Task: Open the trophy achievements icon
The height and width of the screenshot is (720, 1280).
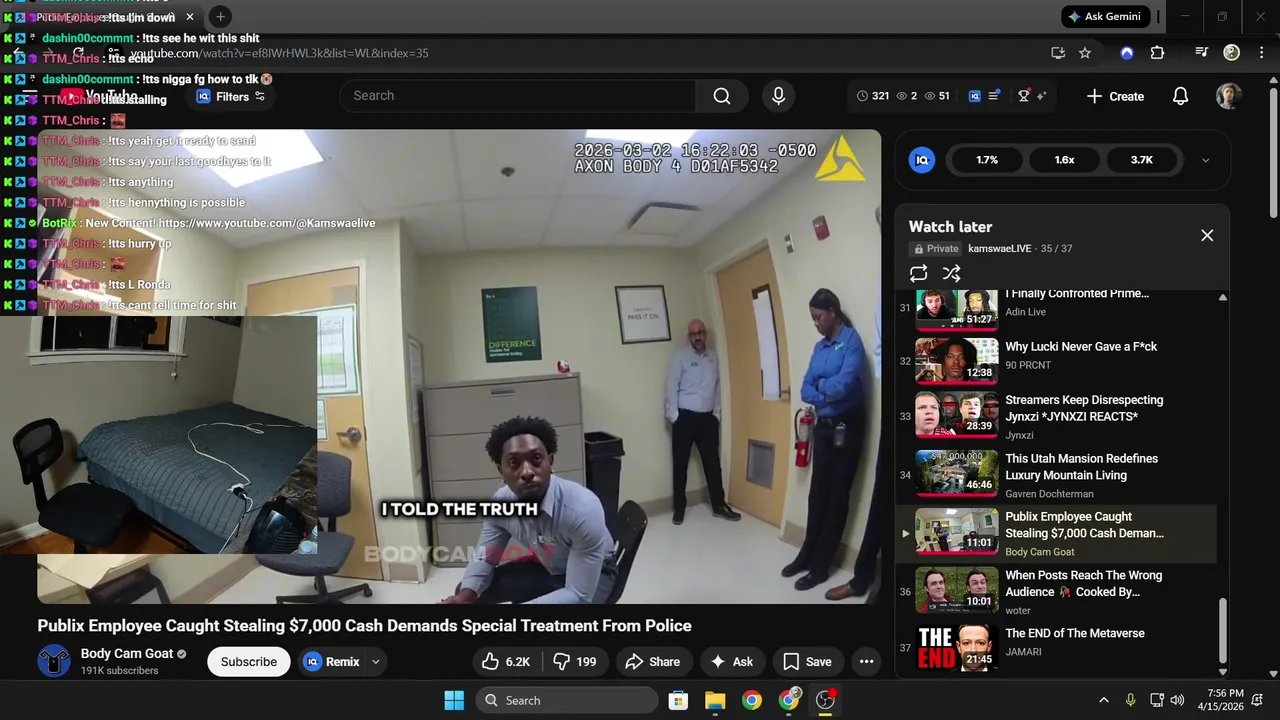Action: point(1024,96)
